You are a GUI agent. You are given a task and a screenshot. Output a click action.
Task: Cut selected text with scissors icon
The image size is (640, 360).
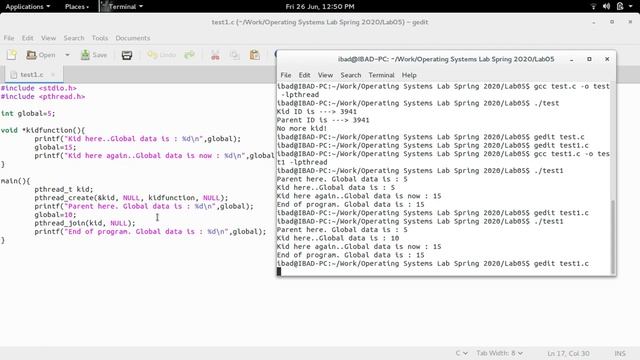coord(215,55)
